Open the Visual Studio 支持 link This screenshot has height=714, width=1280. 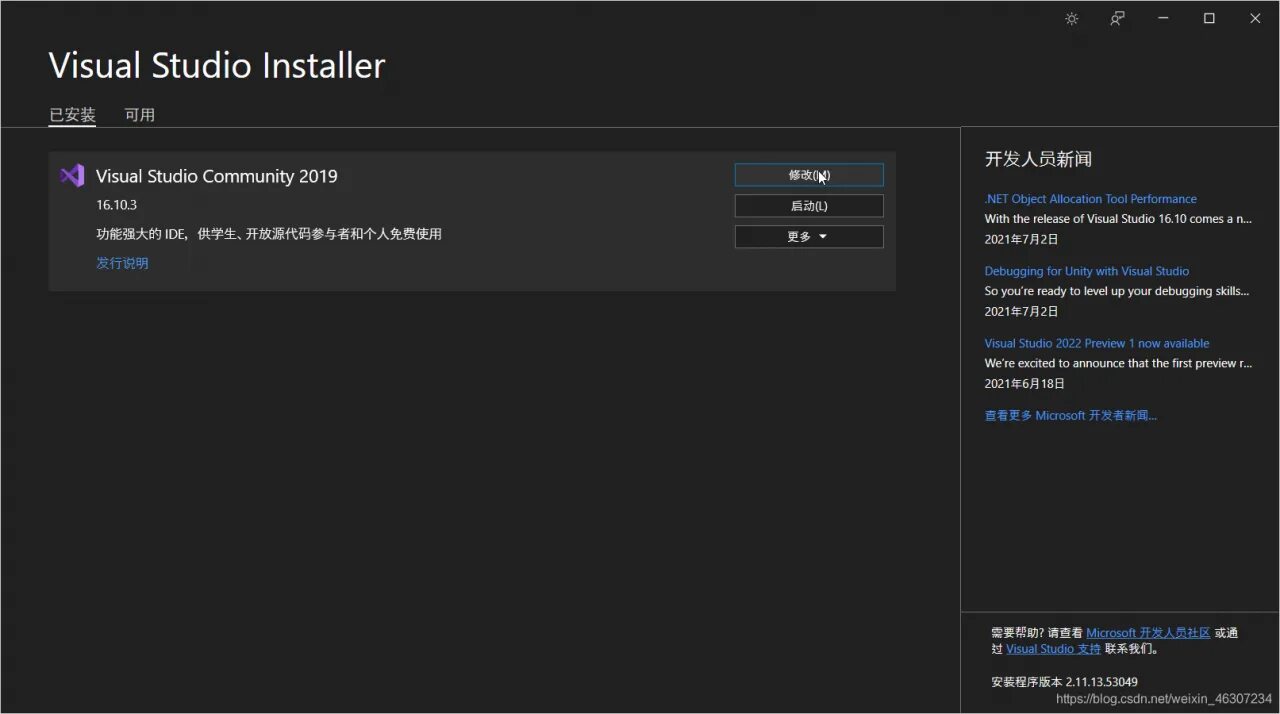[x=1053, y=649]
